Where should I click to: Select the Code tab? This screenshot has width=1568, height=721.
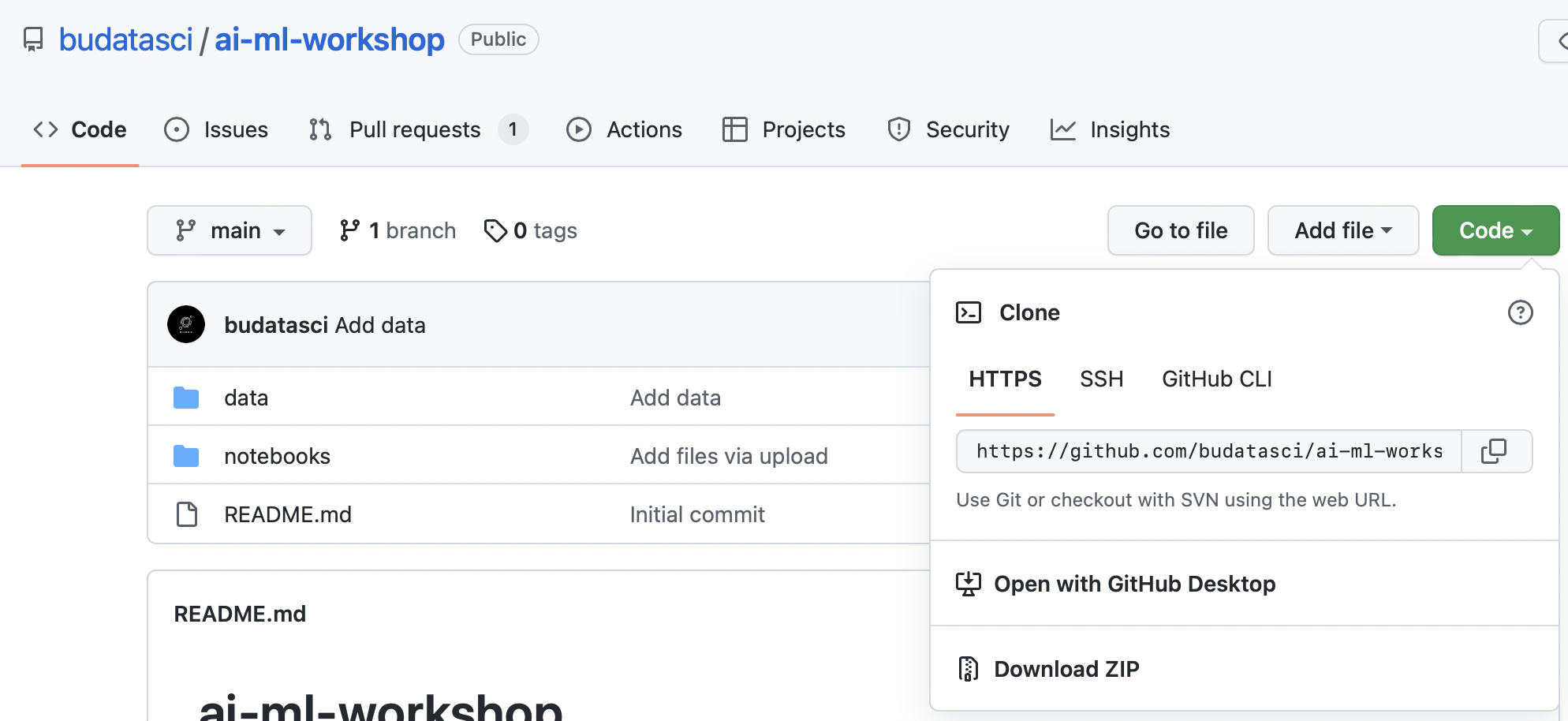coord(80,129)
